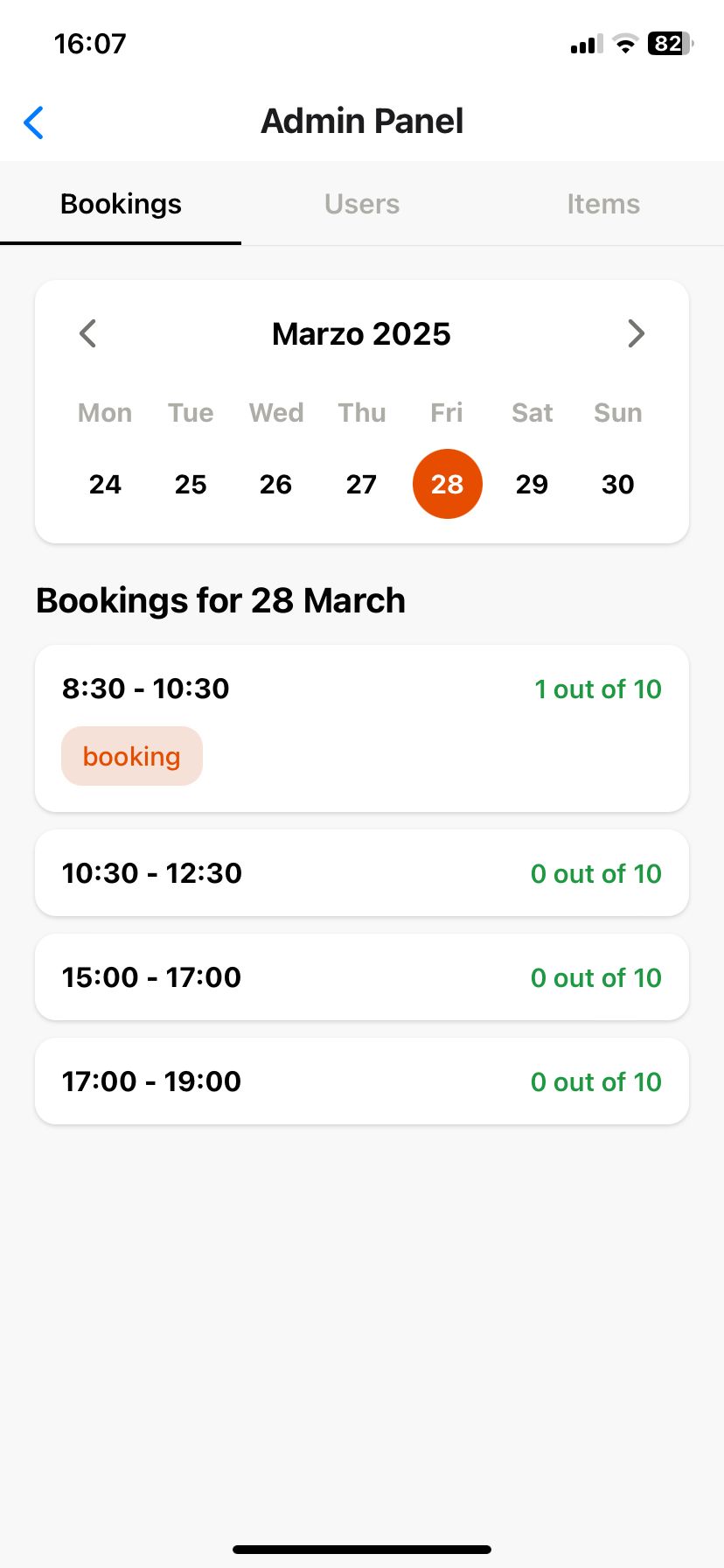Open the orange booking tag
Screen dimensions: 724x1568
132,756
